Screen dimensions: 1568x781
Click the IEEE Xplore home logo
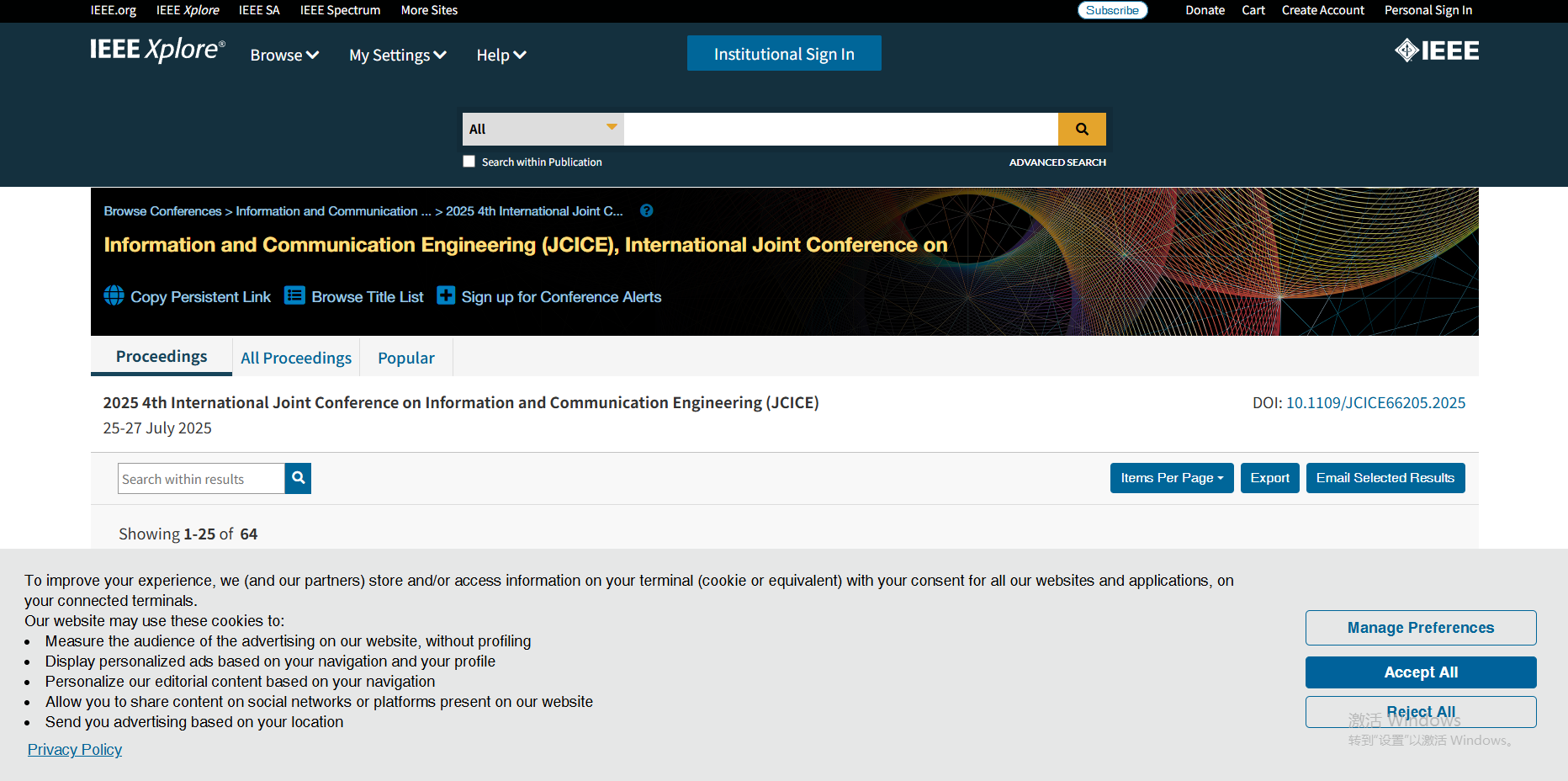(157, 50)
